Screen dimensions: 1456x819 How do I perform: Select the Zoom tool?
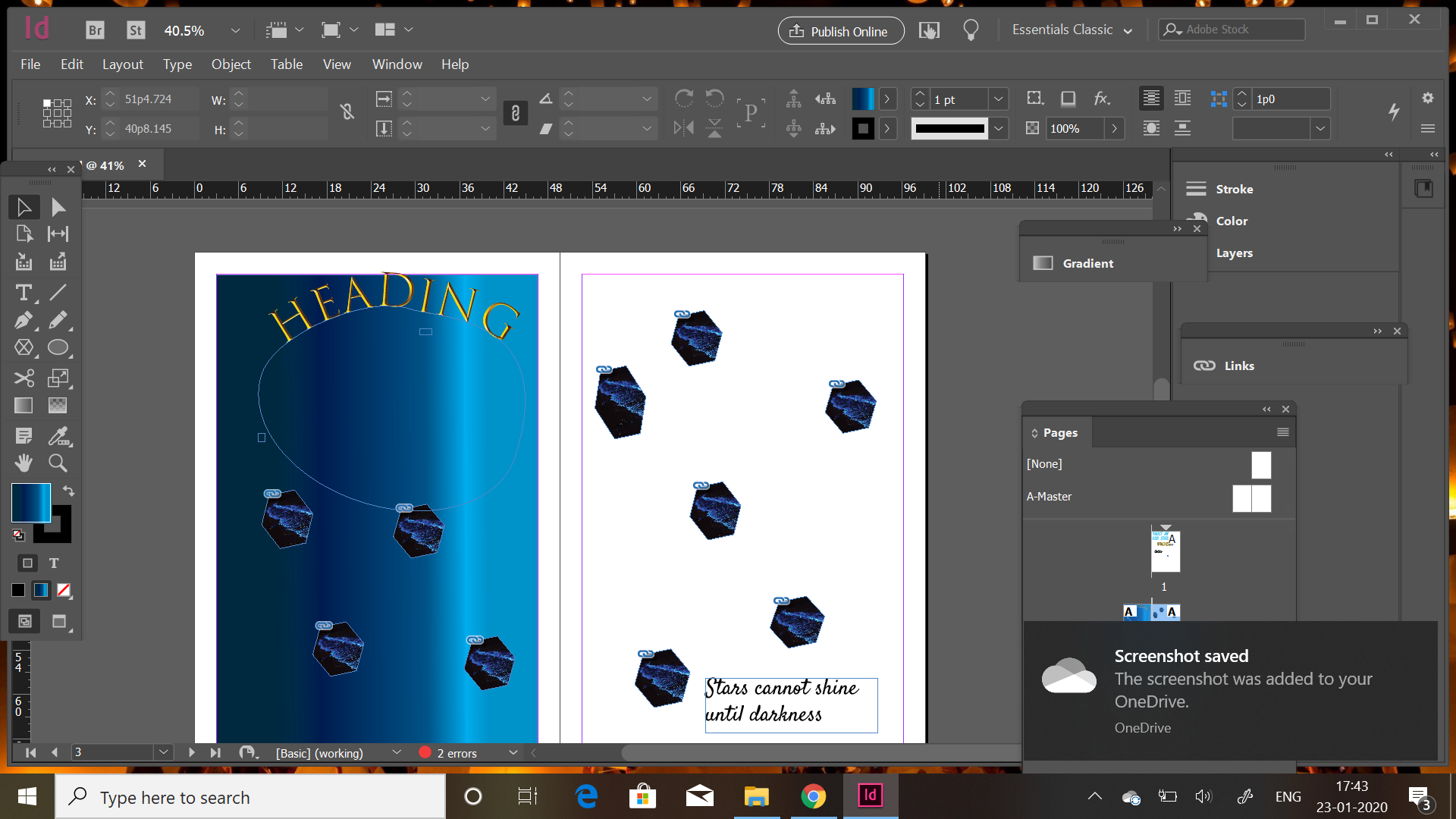pos(58,463)
